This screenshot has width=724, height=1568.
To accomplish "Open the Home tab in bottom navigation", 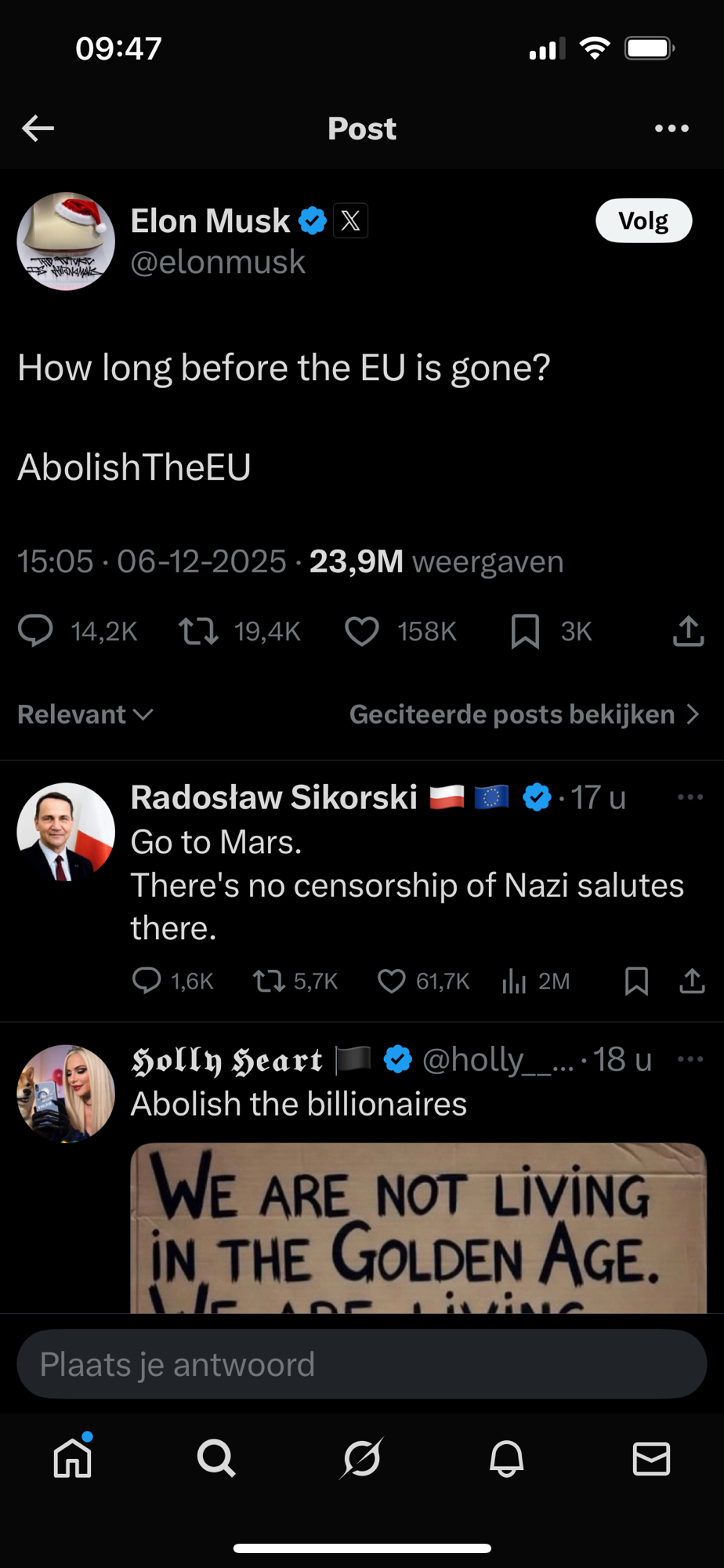I will (x=73, y=1459).
